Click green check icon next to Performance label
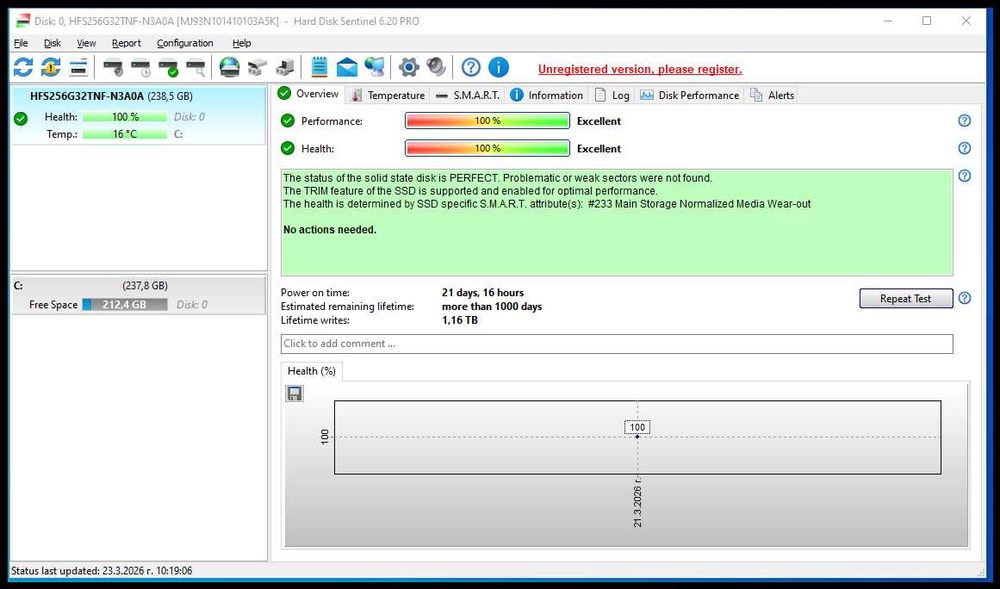 pyautogui.click(x=288, y=120)
